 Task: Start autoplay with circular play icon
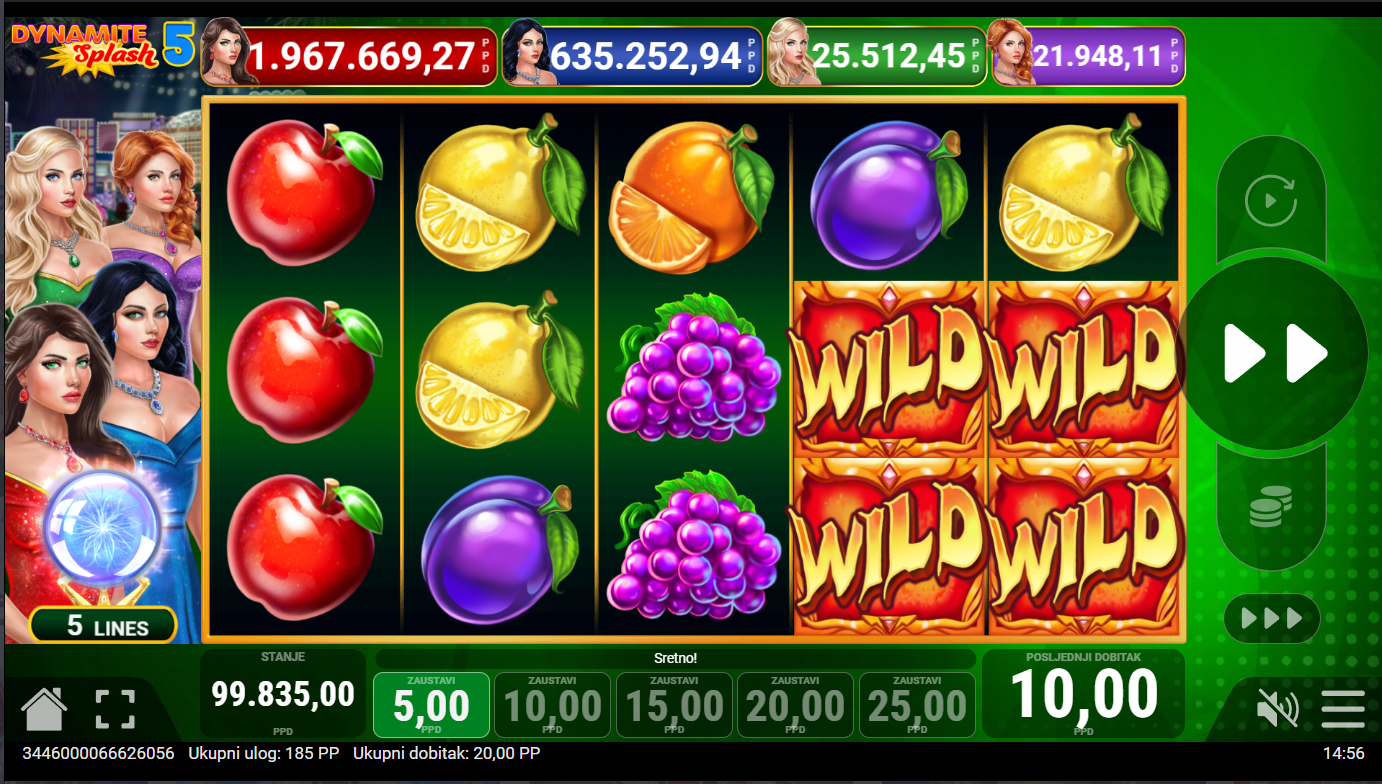(1270, 200)
